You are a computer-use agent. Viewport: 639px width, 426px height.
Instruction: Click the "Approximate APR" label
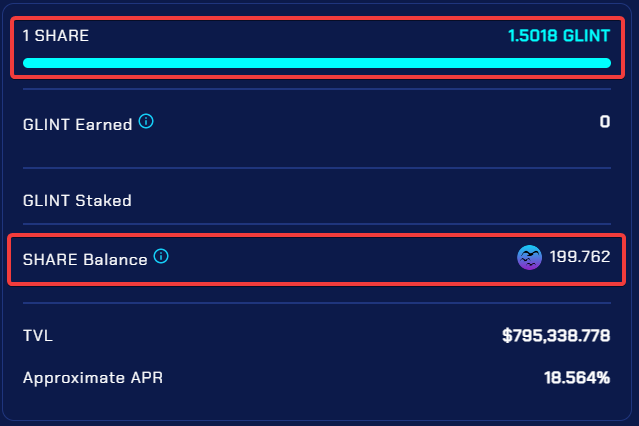tap(91, 379)
